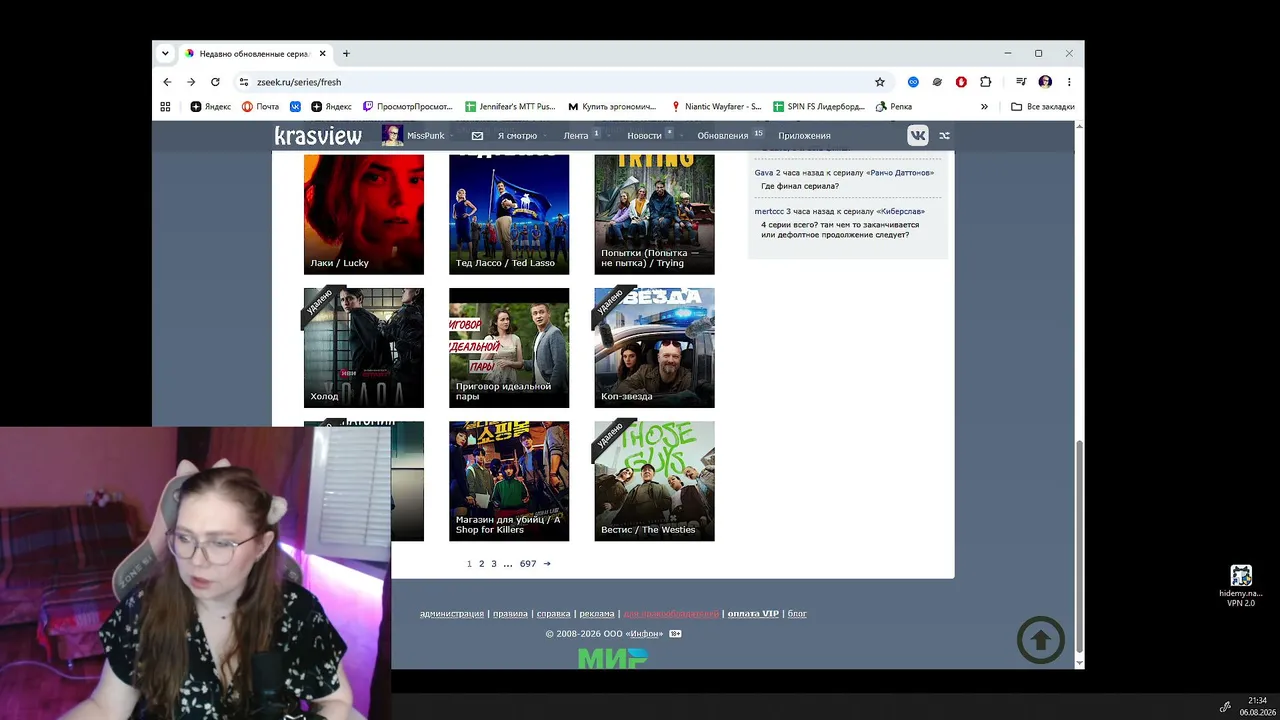The height and width of the screenshot is (720, 1280).
Task: Open the администрация footer link
Action: [452, 614]
